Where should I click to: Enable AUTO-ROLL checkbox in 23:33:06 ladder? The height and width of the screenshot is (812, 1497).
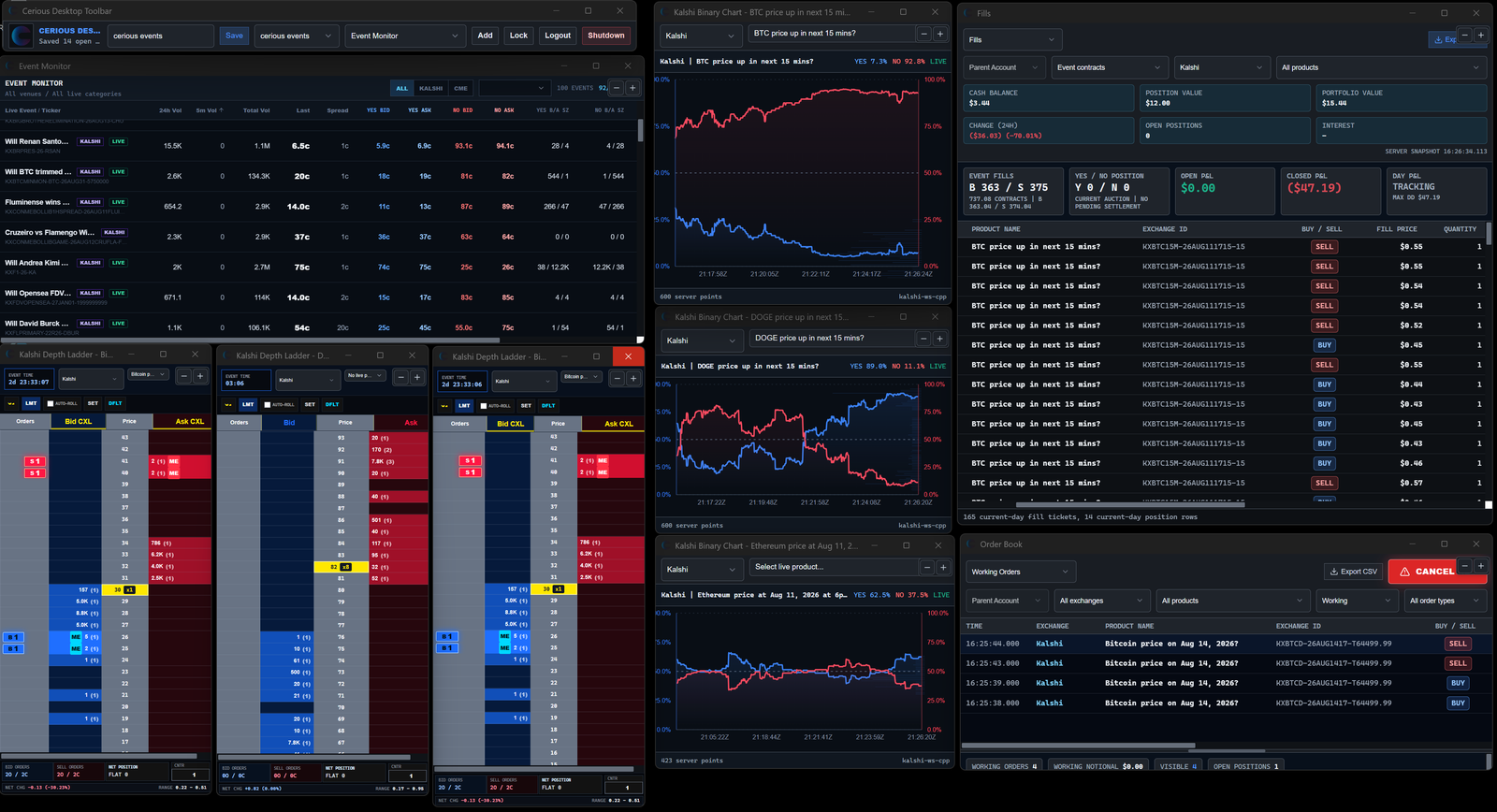484,406
